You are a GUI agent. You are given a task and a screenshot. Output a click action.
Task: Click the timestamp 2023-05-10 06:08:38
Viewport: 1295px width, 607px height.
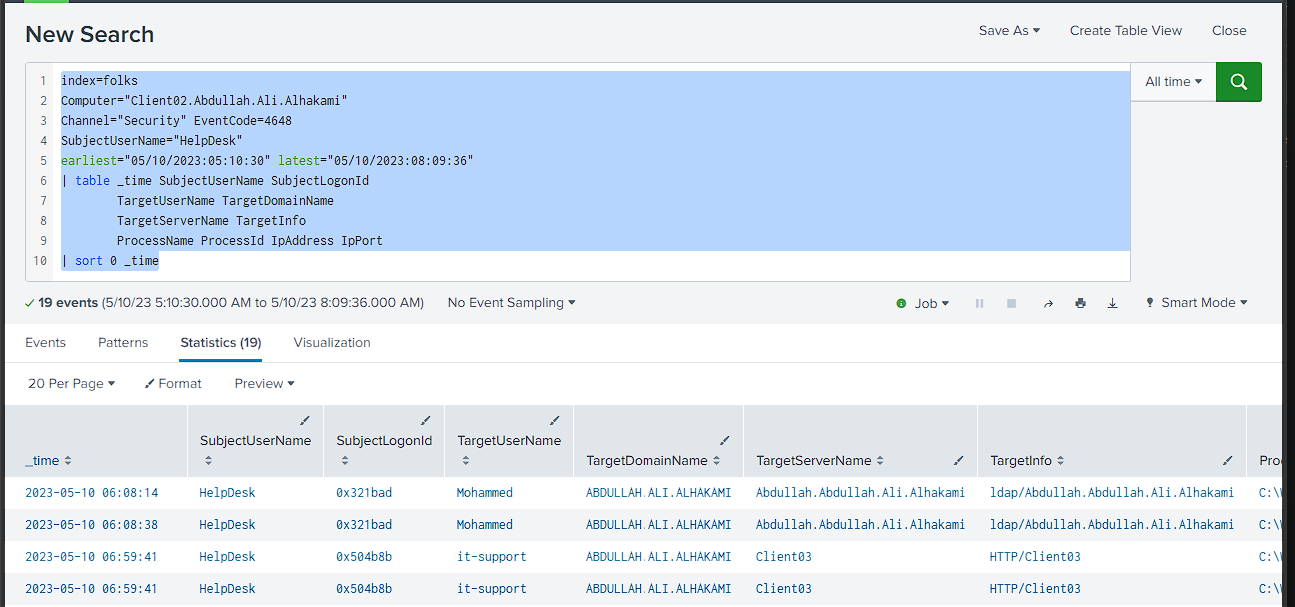coord(91,525)
